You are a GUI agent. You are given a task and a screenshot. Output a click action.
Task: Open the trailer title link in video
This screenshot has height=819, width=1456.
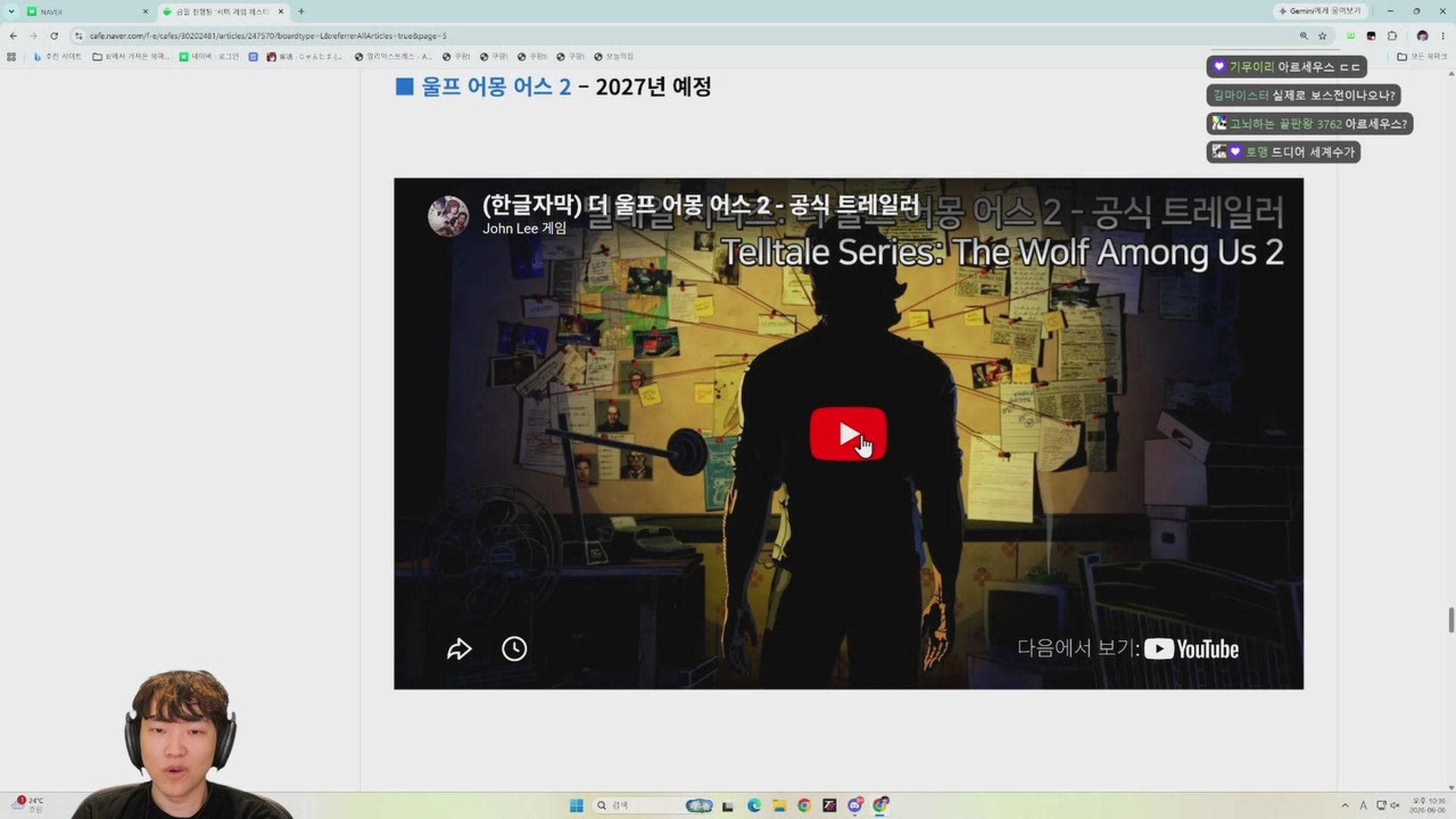(x=701, y=205)
